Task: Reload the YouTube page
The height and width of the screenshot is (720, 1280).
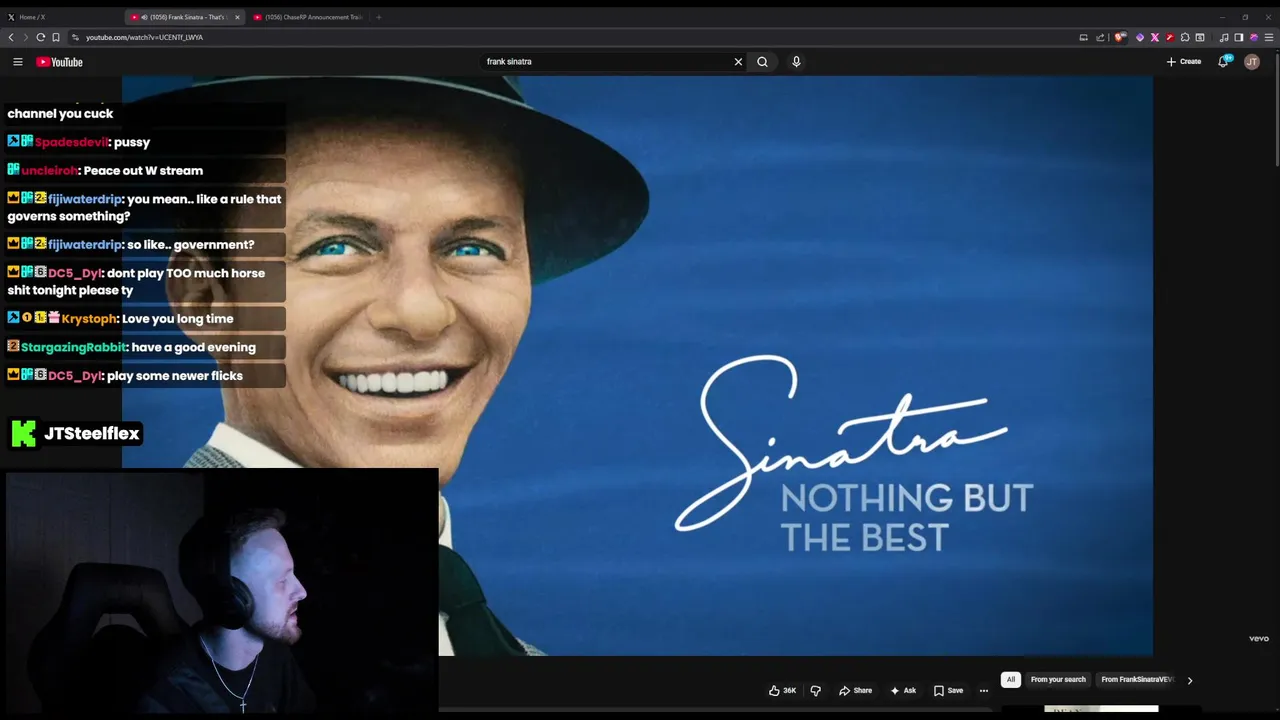Action: [40, 37]
